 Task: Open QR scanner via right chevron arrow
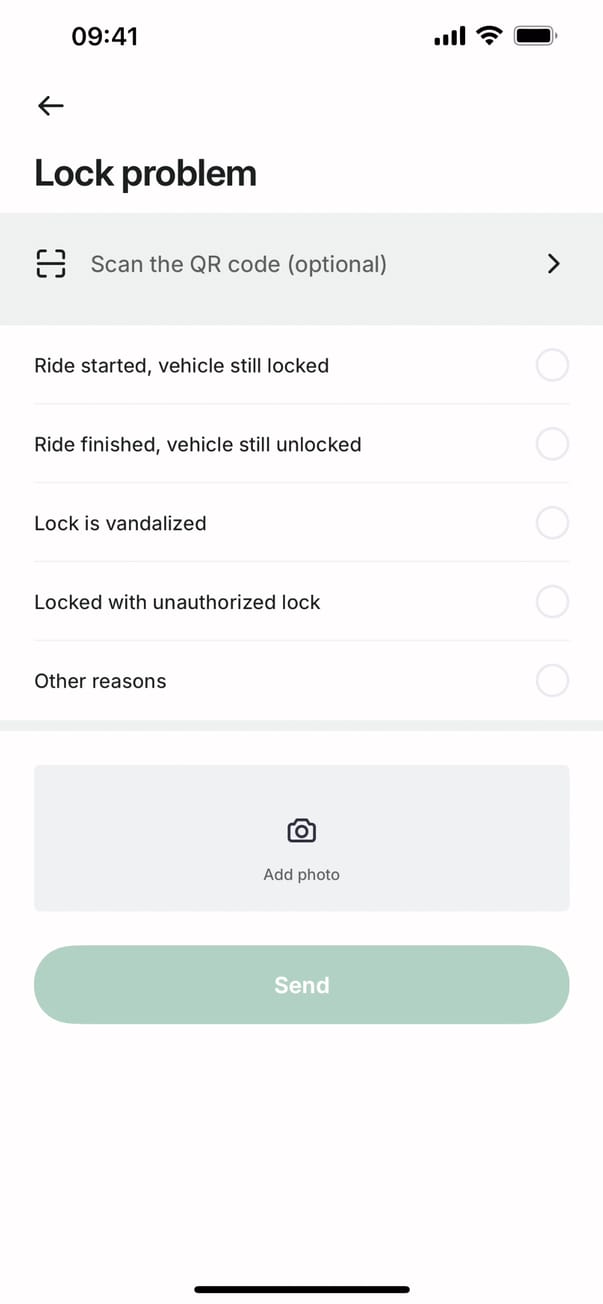click(554, 264)
